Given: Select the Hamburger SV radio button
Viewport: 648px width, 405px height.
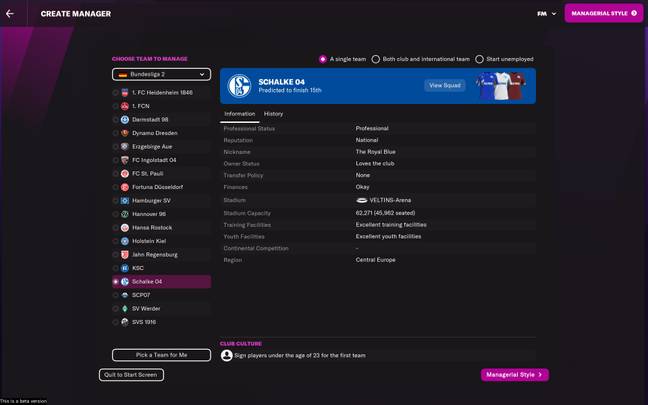Looking at the screenshot, I should (116, 201).
